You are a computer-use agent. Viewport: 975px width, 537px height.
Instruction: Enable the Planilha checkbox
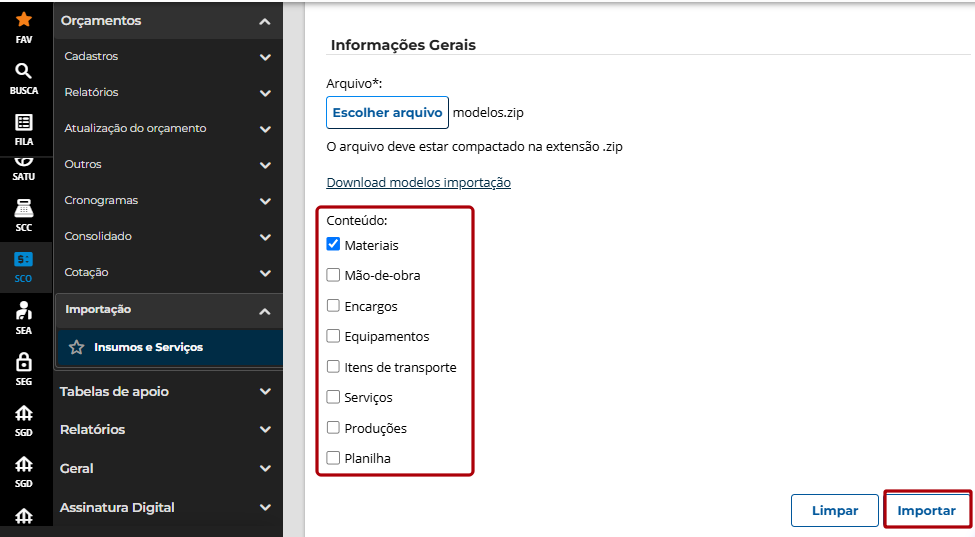[333, 457]
